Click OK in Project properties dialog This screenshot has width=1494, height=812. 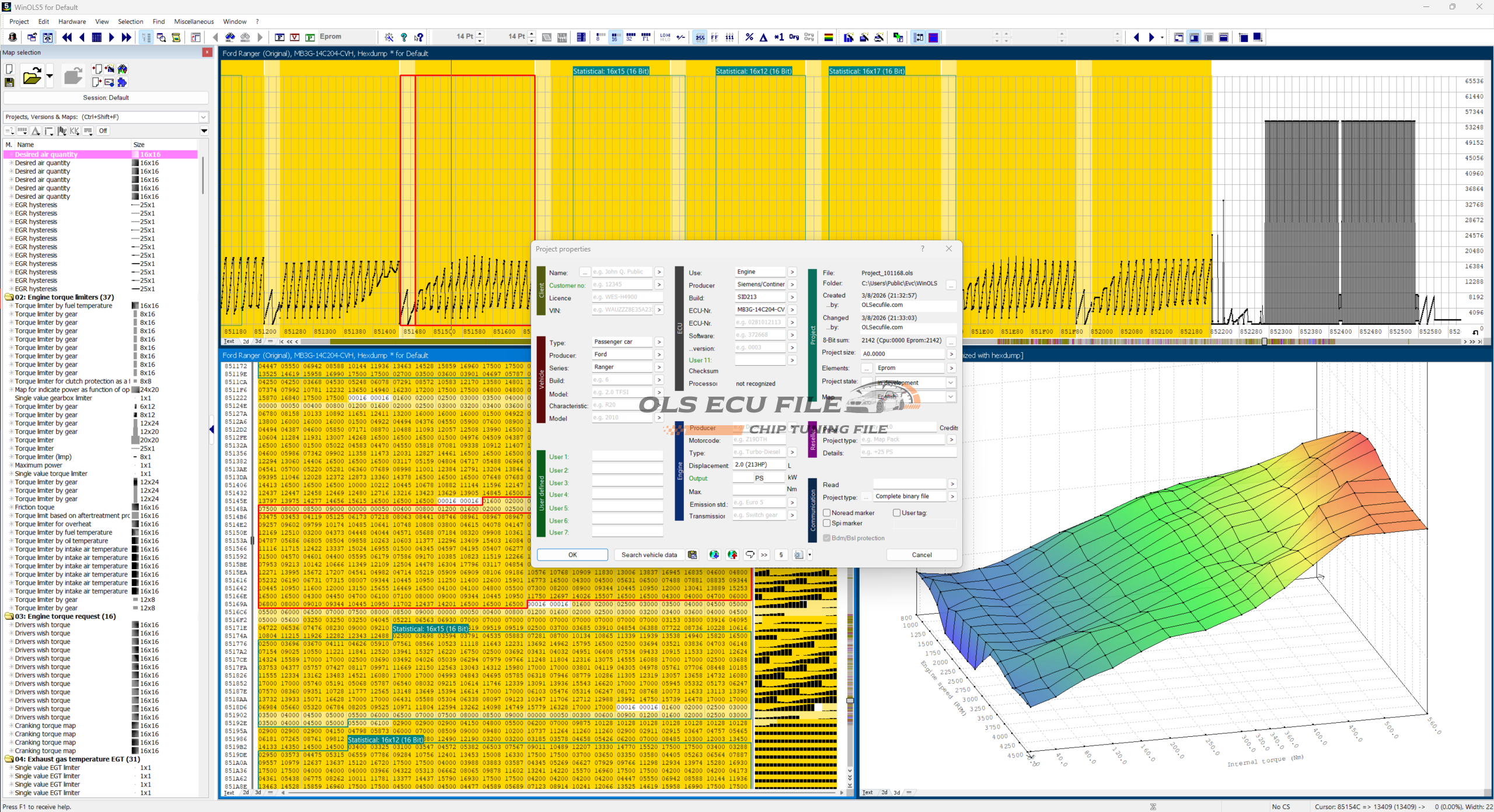[x=572, y=555]
